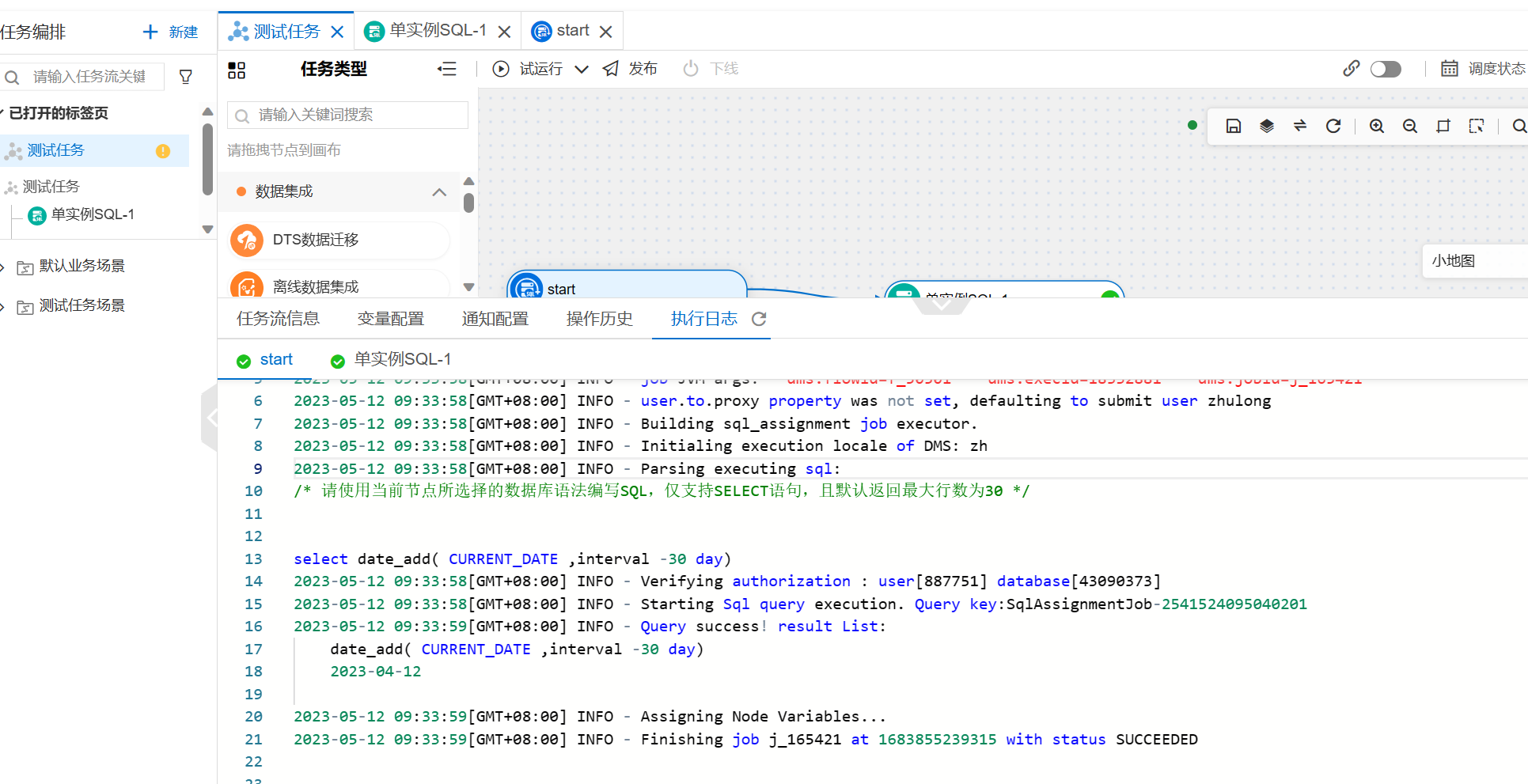Select the 离线数据集成 node type
The width and height of the screenshot is (1528, 784).
(339, 285)
